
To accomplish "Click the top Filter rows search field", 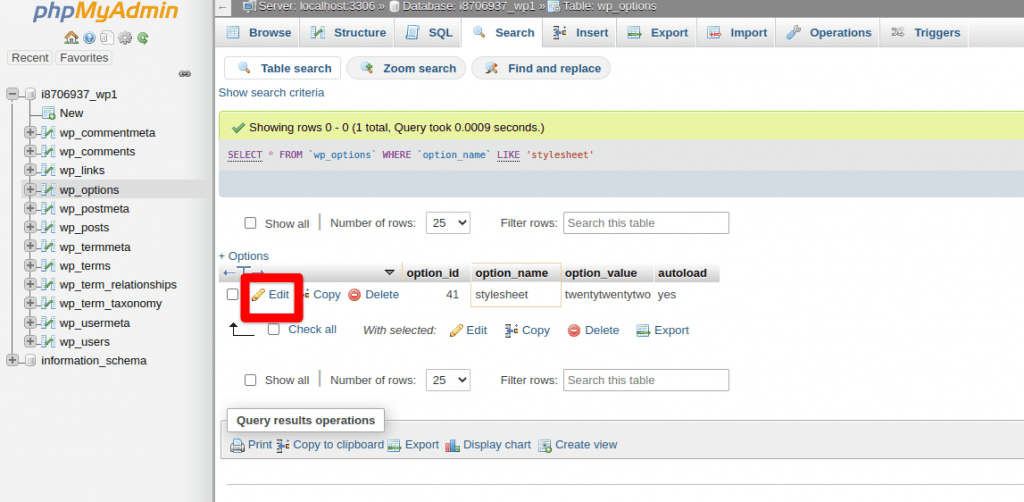I will tap(645, 223).
